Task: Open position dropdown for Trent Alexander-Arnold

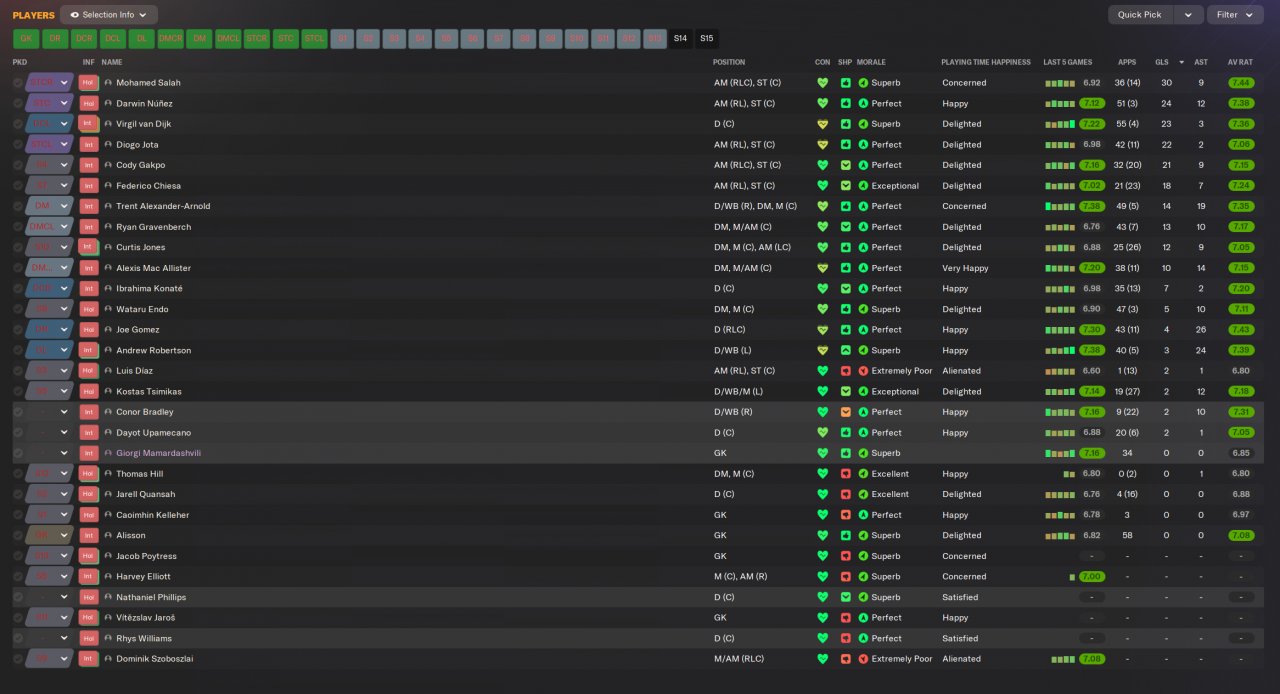Action: click(65, 206)
